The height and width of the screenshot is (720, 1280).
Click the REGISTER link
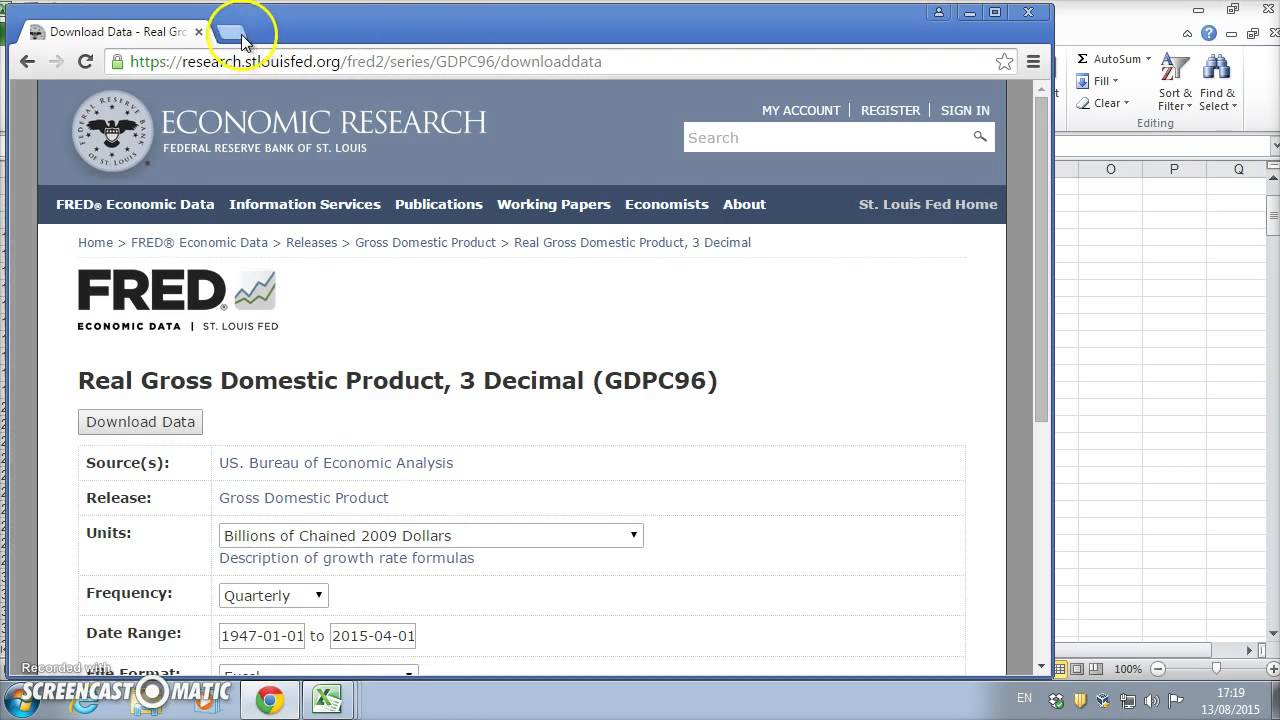coord(890,111)
